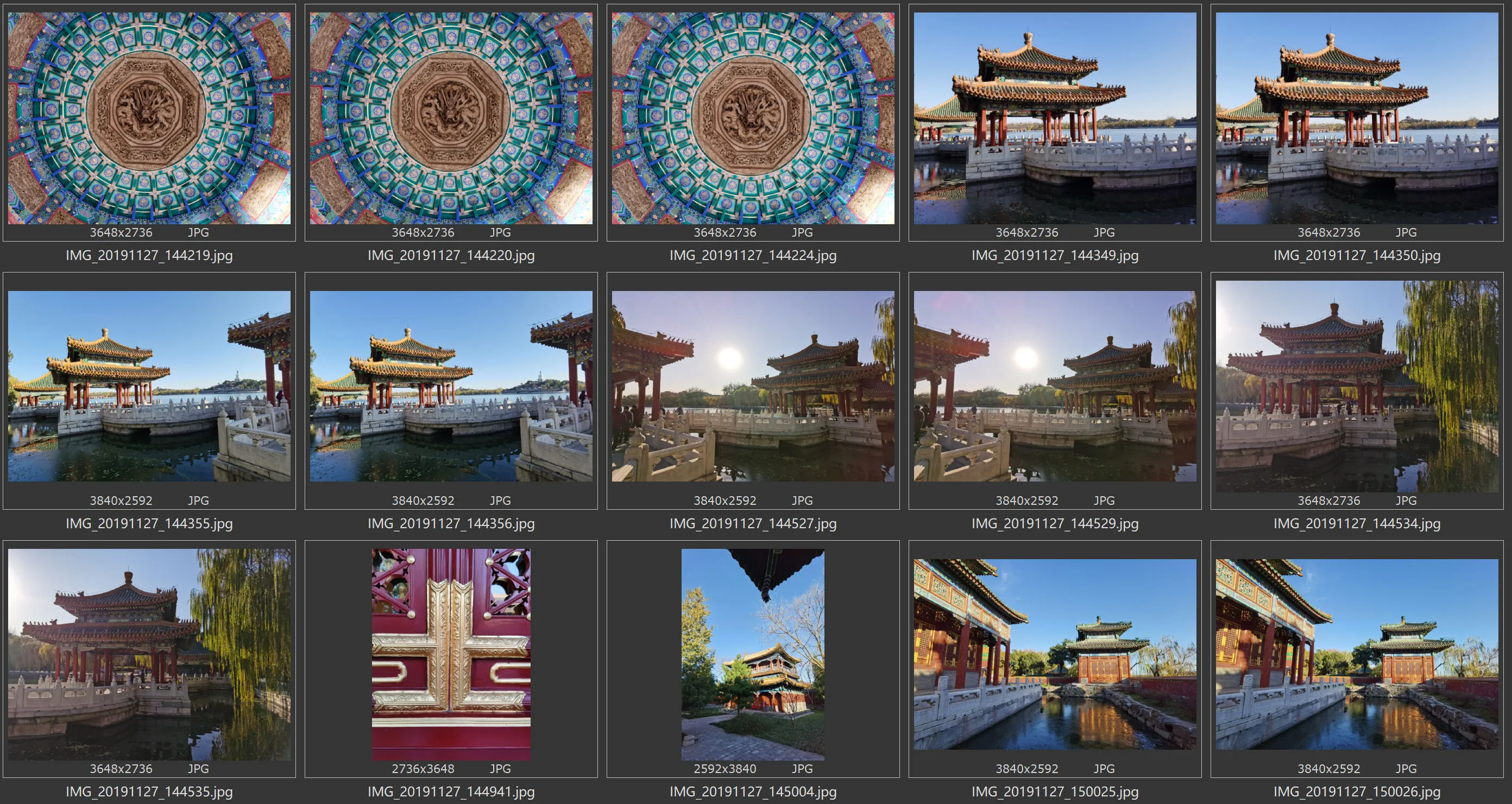The height and width of the screenshot is (804, 1512).
Task: Click the JPG format label of IMG_20191127_144220
Action: click(500, 232)
